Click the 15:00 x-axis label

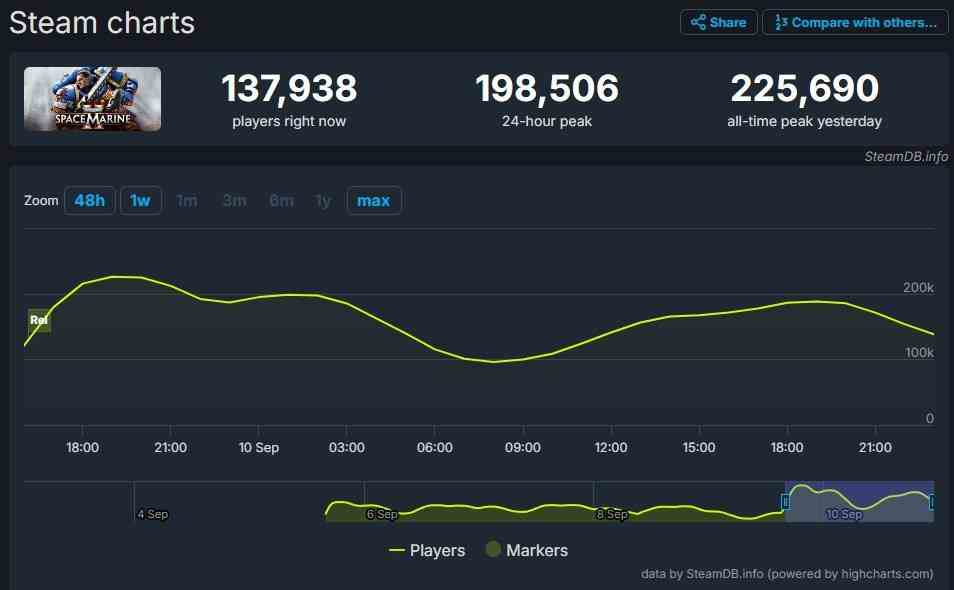699,448
